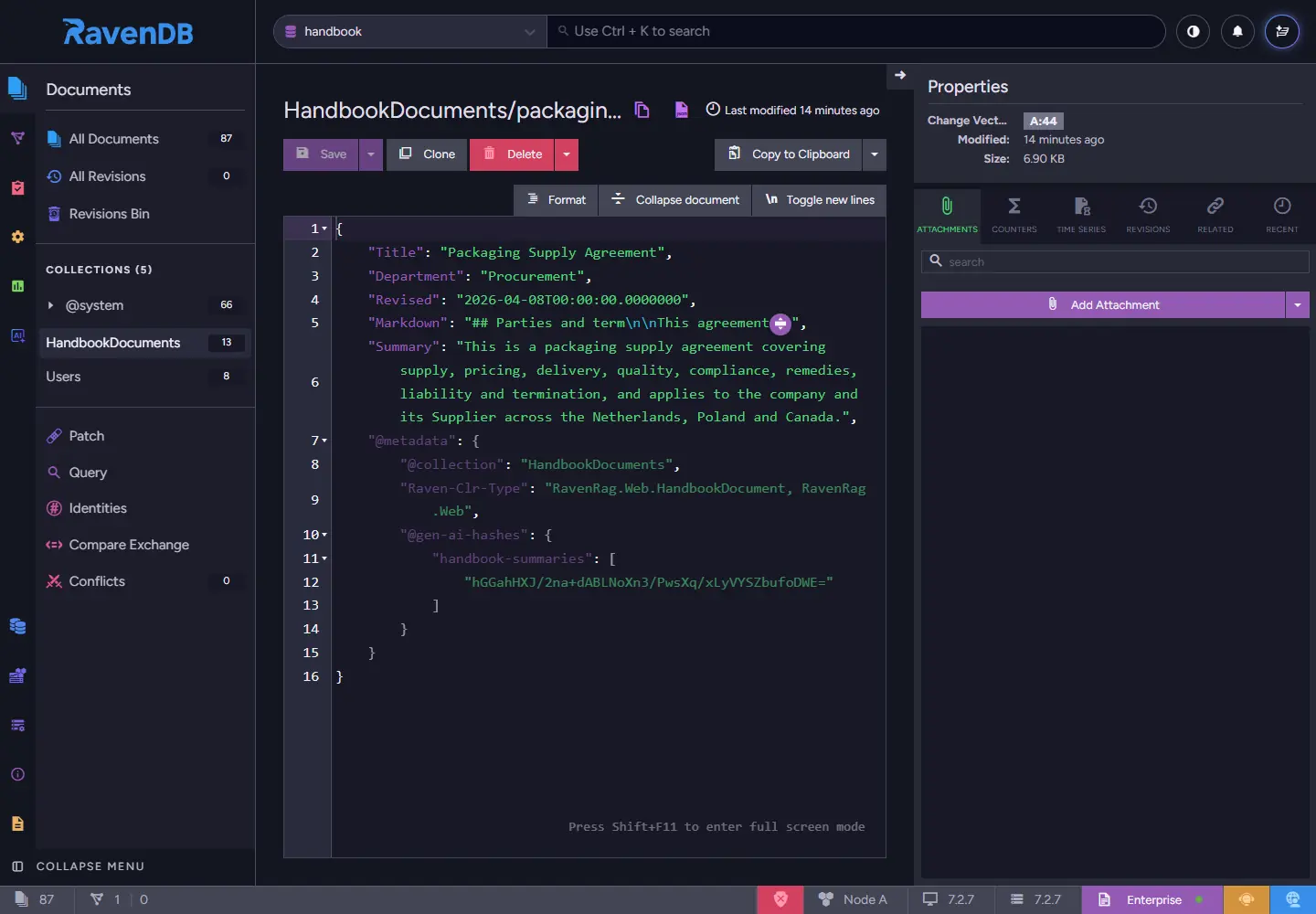Image resolution: width=1316 pixels, height=914 pixels.
Task: Click the Collapse document button
Action: point(675,199)
